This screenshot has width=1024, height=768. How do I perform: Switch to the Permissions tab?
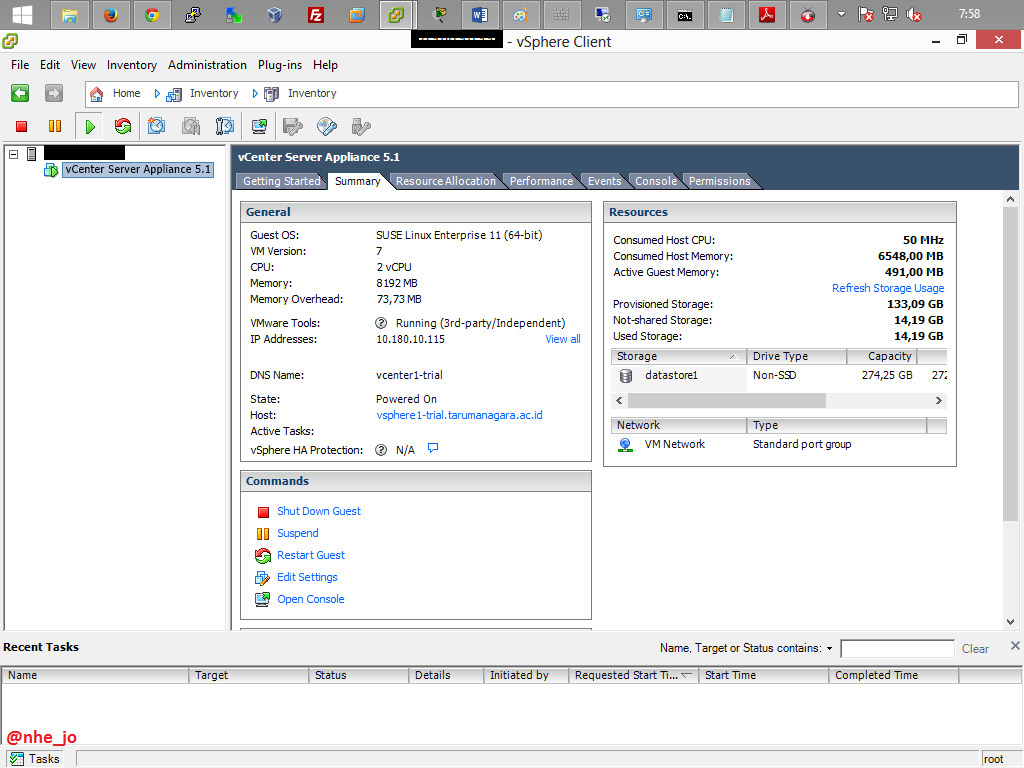[720, 182]
